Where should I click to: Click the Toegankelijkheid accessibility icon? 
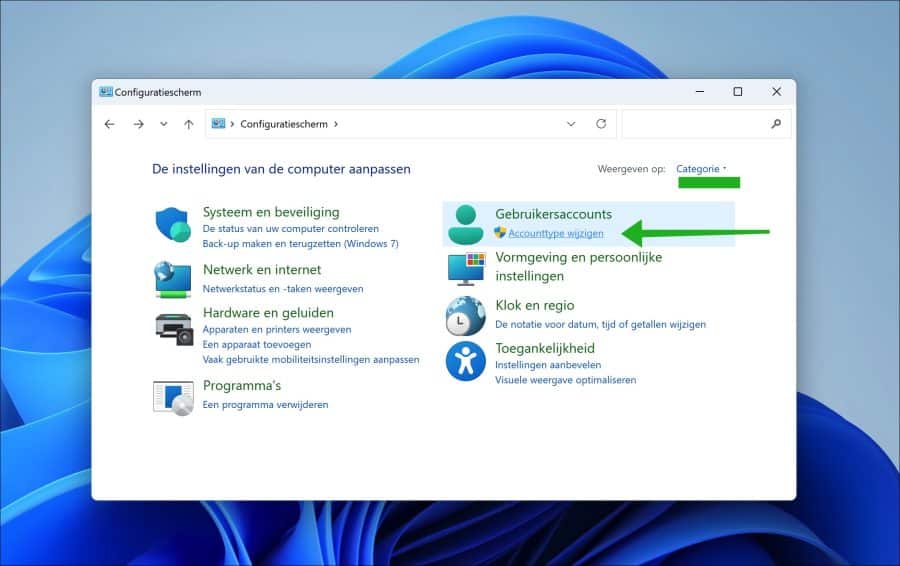click(x=465, y=361)
